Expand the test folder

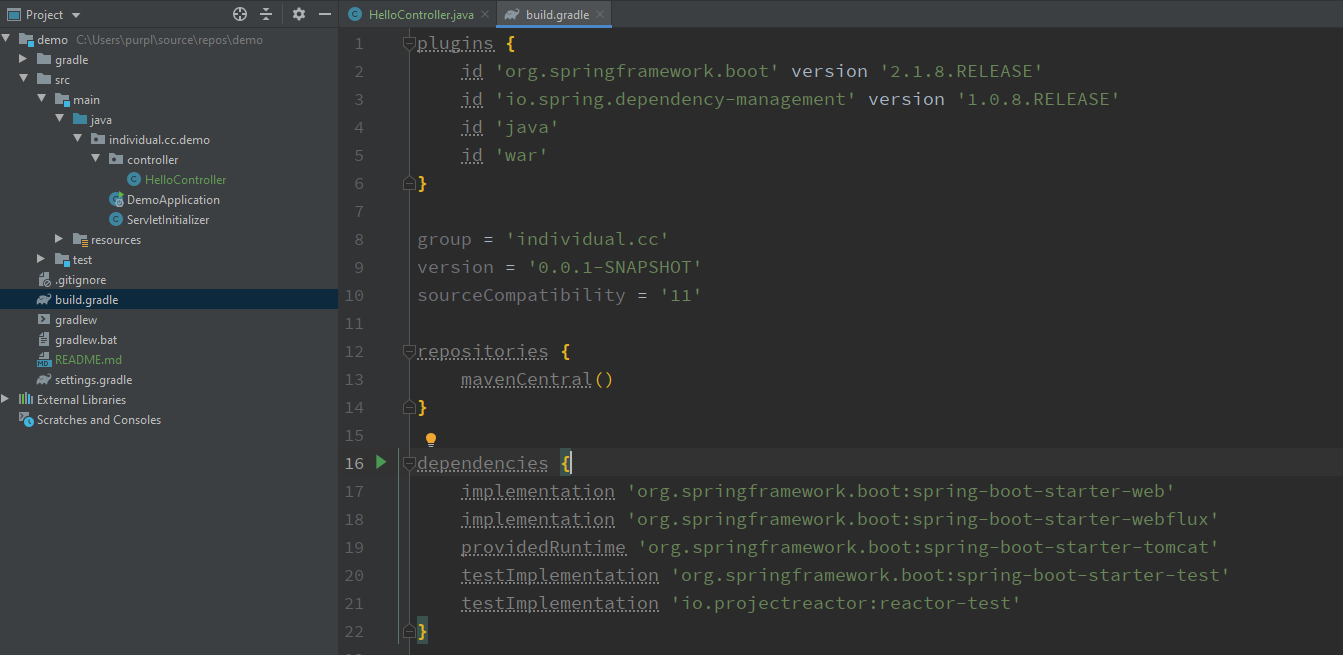[41, 259]
